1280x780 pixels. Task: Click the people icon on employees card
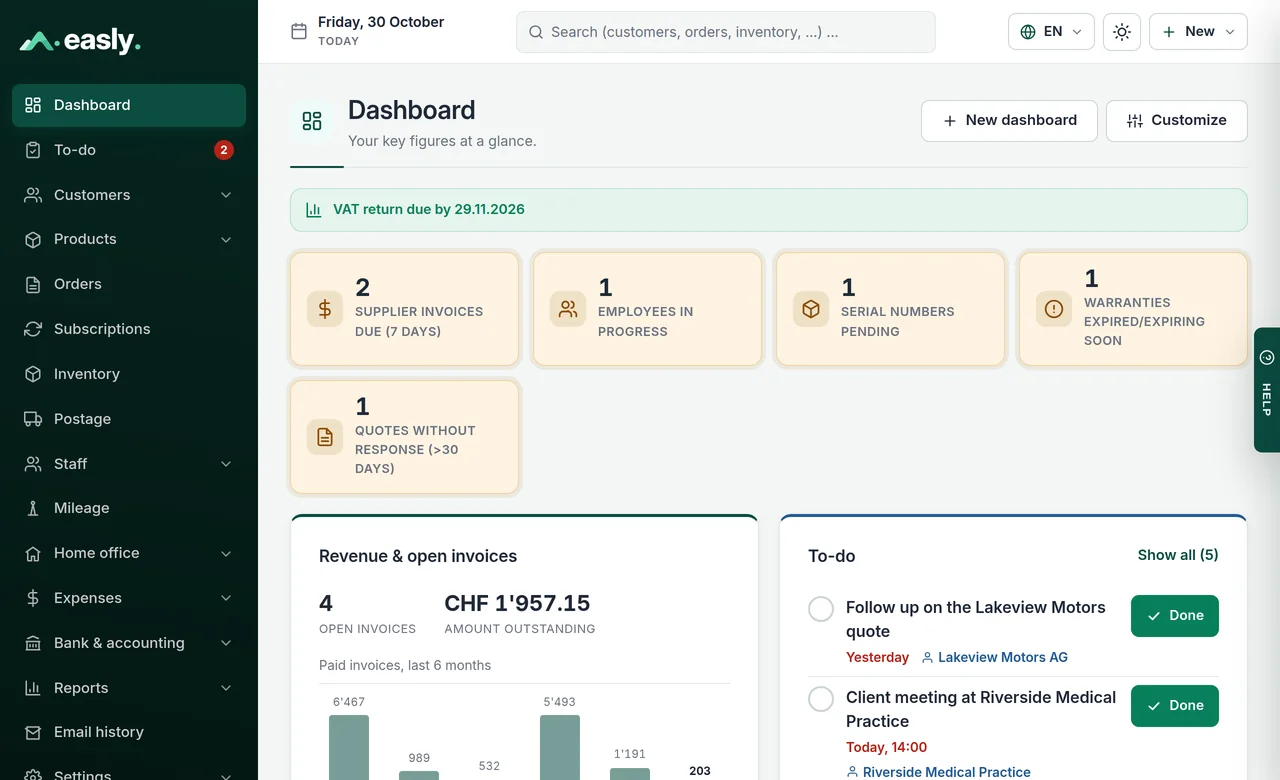tap(568, 309)
